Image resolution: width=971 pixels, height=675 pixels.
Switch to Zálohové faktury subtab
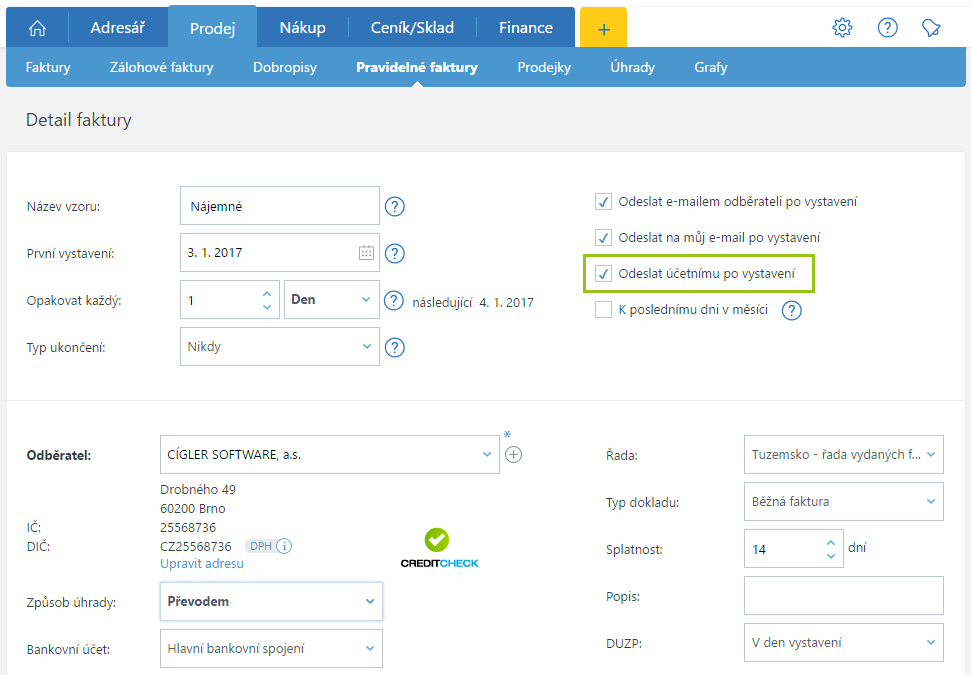pyautogui.click(x=162, y=67)
